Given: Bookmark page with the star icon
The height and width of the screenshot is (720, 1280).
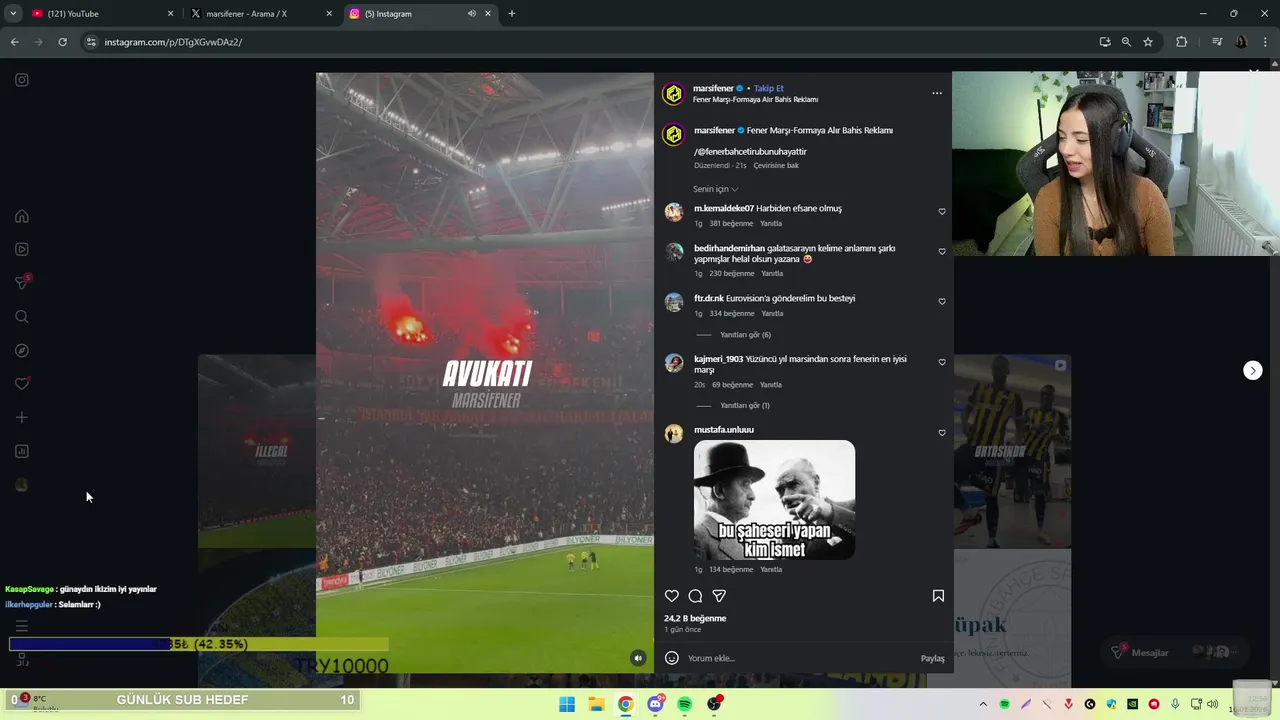Looking at the screenshot, I should point(1148,42).
